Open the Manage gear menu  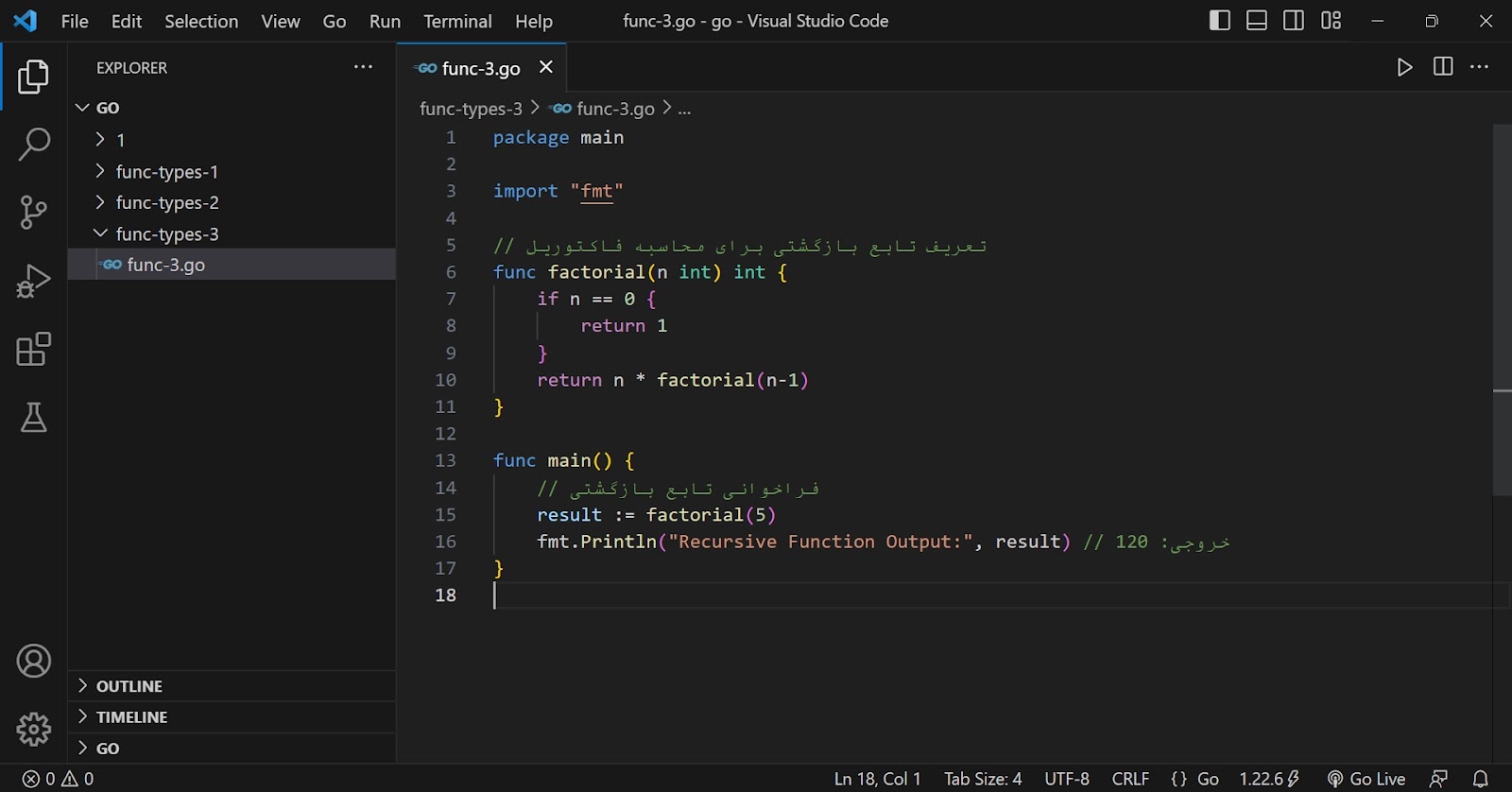pyautogui.click(x=33, y=729)
